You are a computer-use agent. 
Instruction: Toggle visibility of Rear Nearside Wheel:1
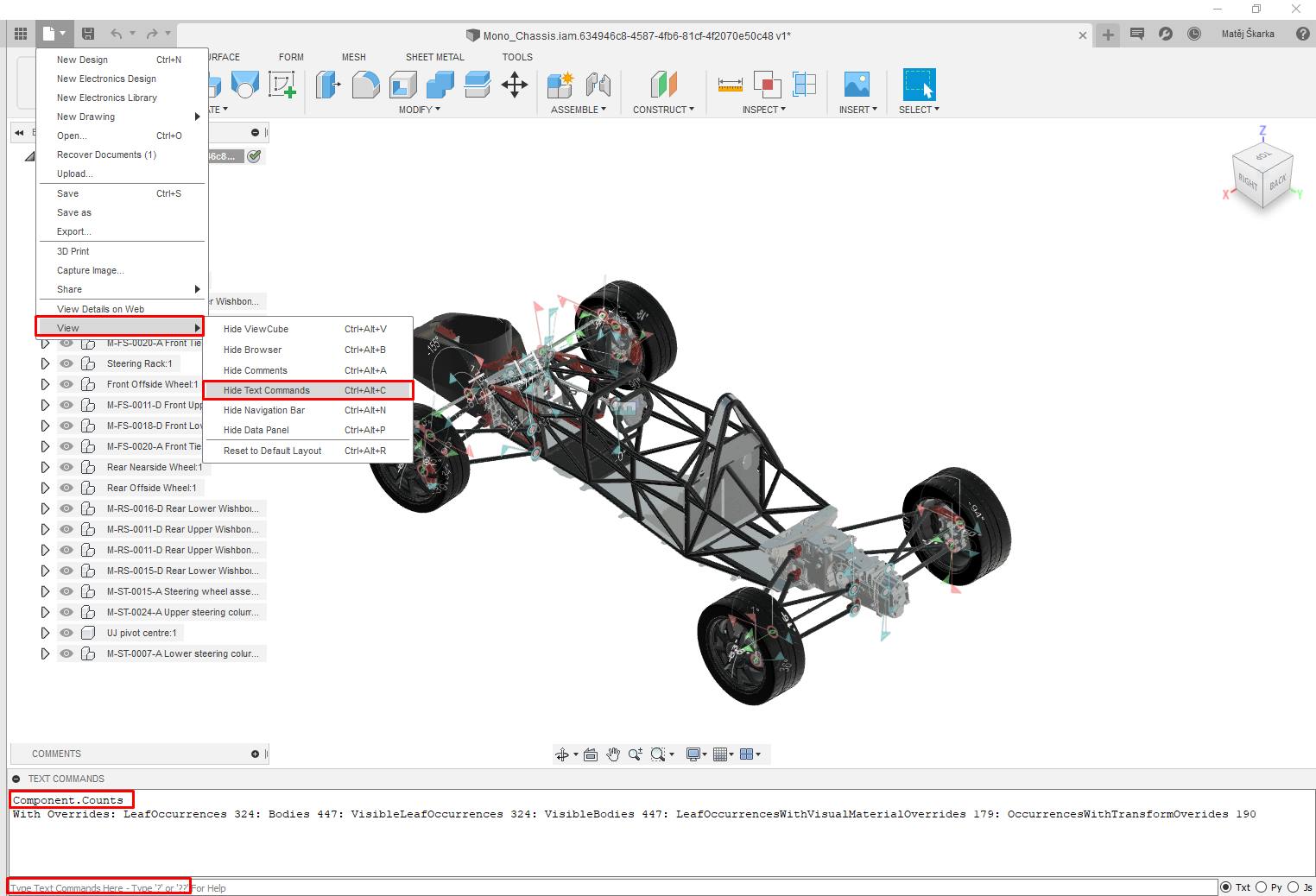coord(66,467)
